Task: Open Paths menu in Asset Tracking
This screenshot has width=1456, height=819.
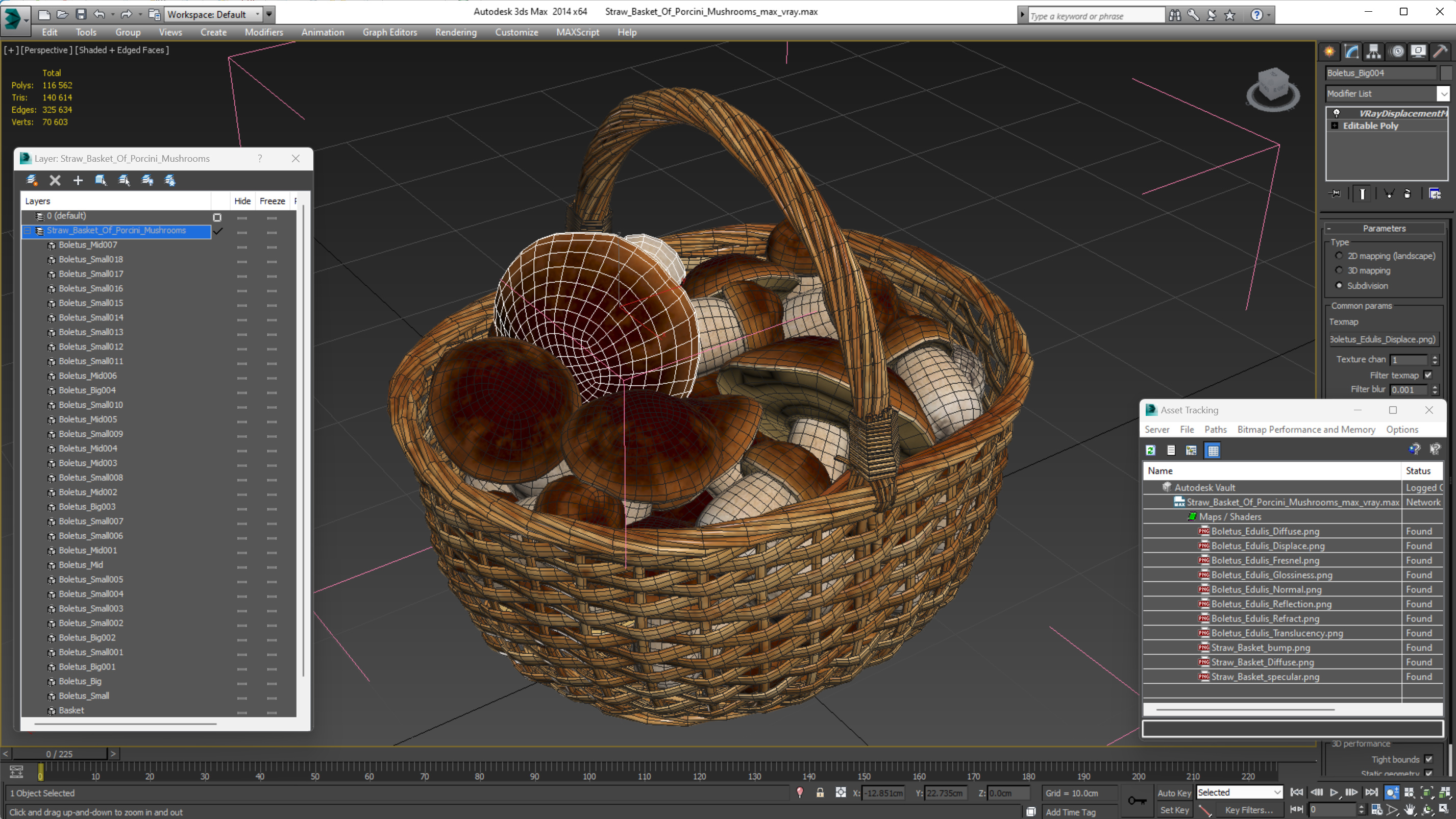Action: pyautogui.click(x=1215, y=429)
